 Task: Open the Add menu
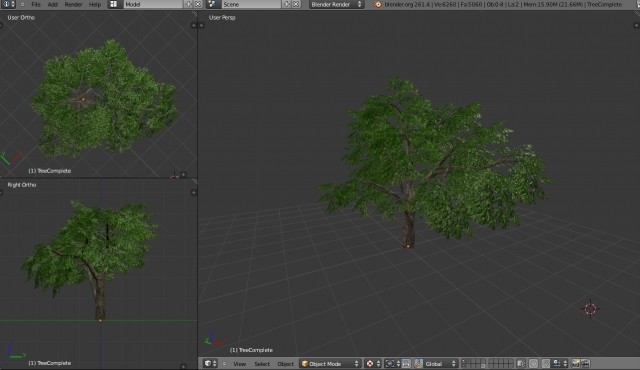tap(53, 4)
